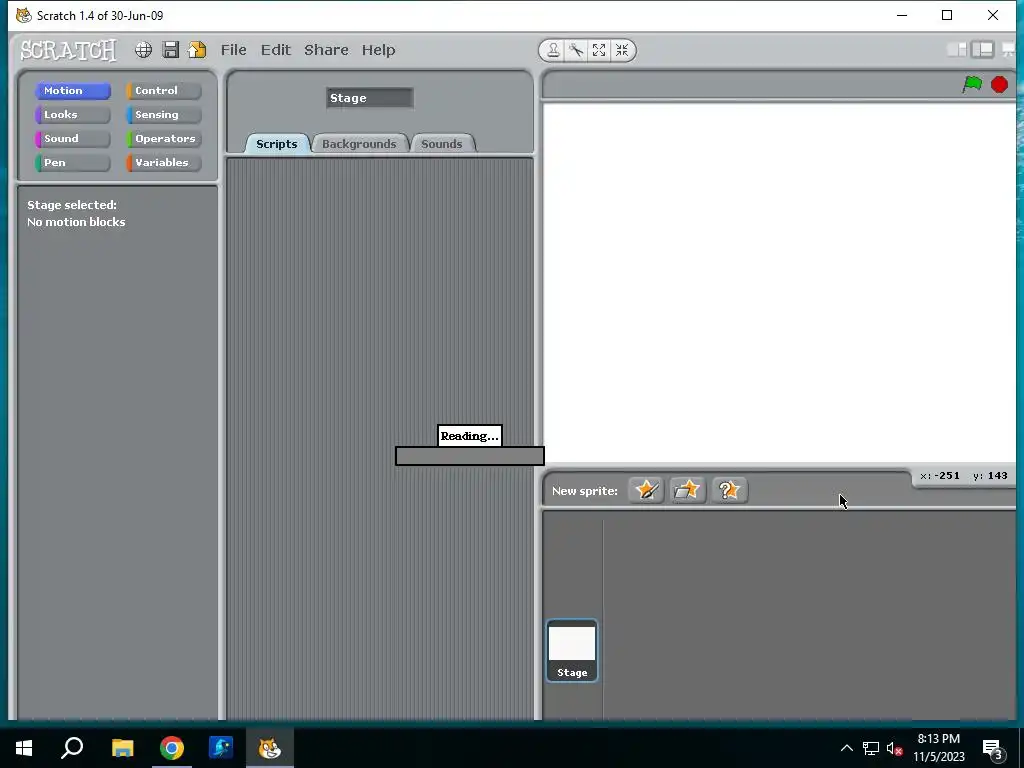
Task: Switch to small stage view
Action: coord(957,50)
